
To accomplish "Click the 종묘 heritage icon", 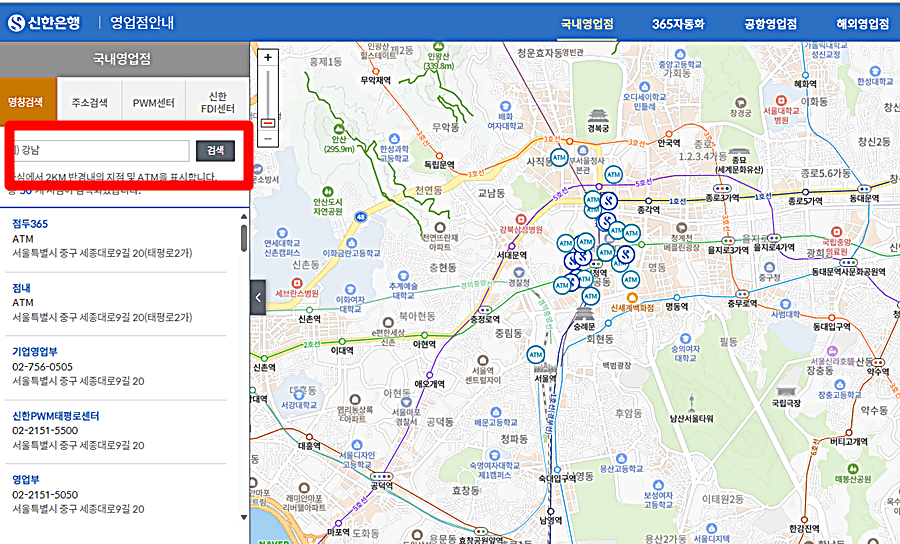I will point(739,151).
